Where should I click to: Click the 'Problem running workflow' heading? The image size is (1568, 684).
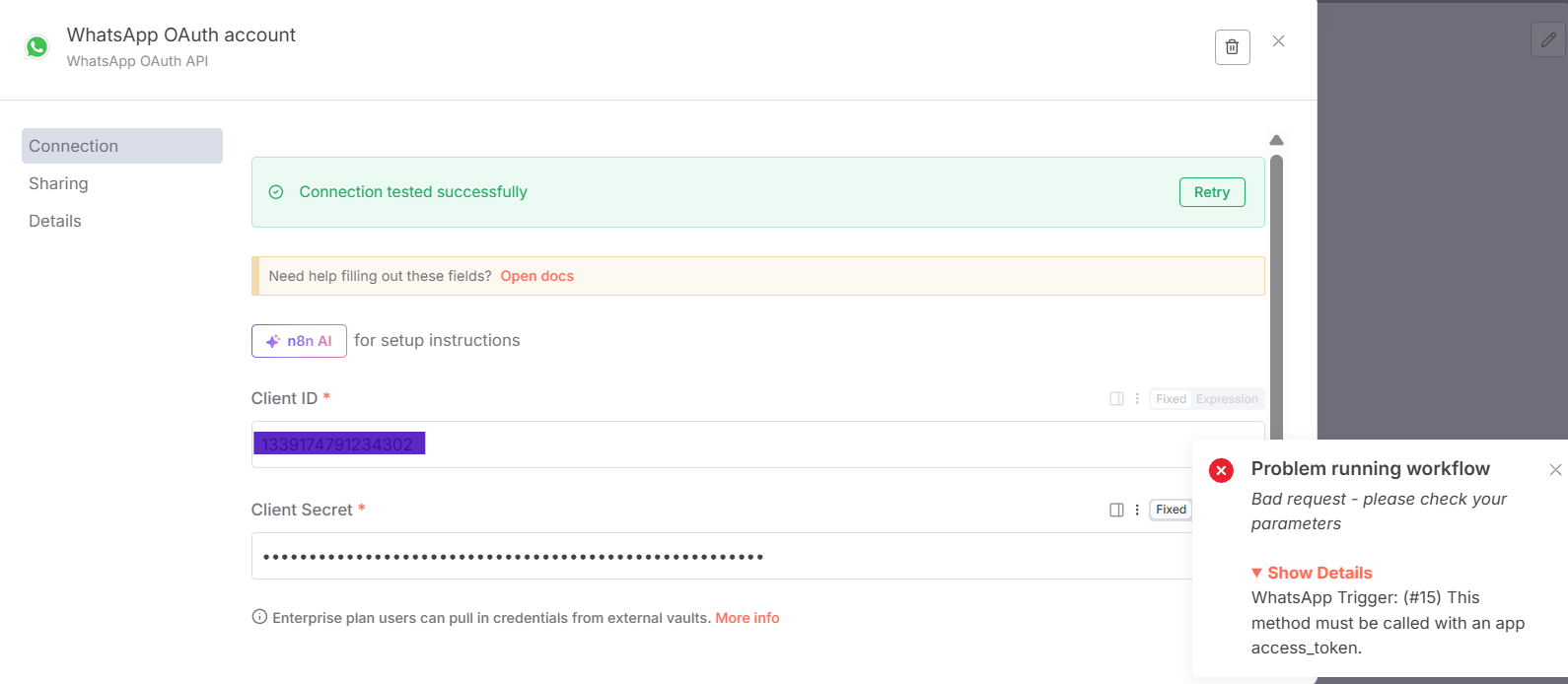[1371, 468]
